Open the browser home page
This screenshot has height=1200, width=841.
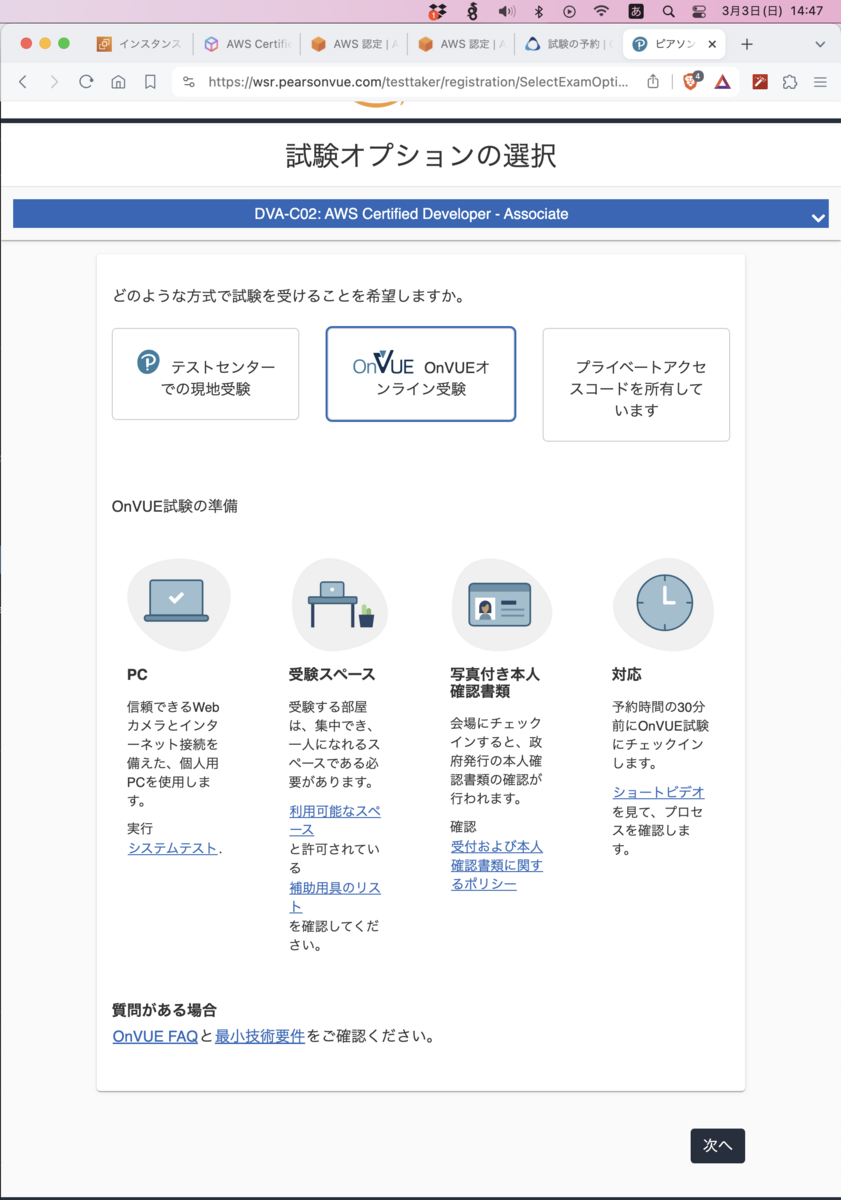tap(118, 82)
